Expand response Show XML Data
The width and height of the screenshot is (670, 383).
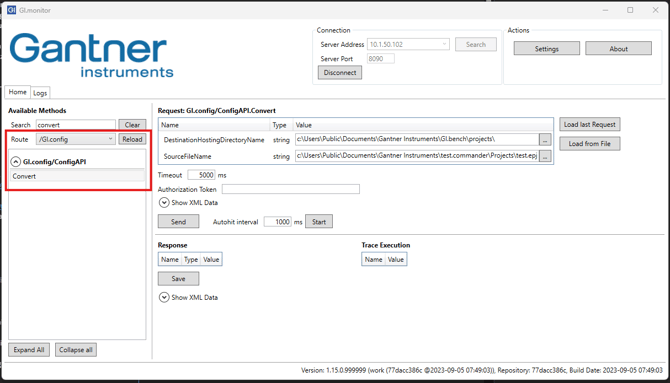pos(164,297)
